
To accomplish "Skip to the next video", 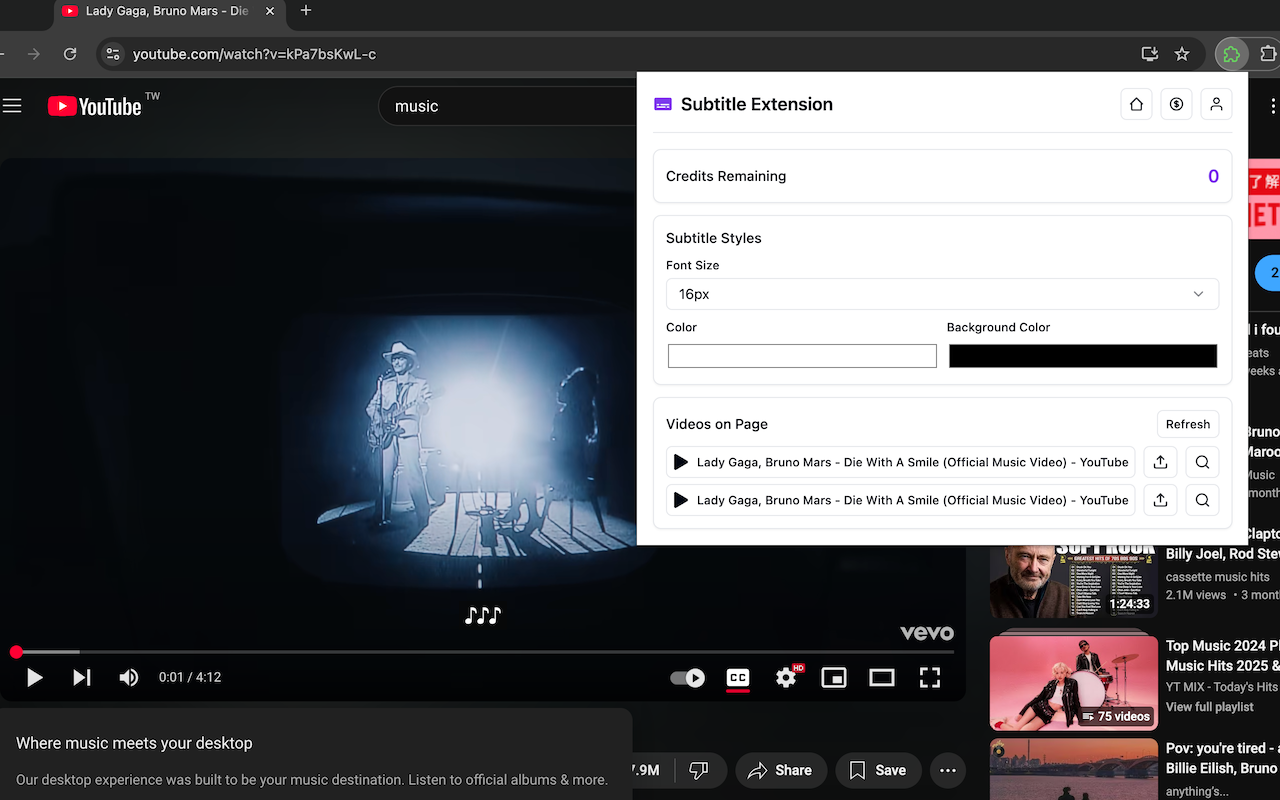I will point(82,678).
